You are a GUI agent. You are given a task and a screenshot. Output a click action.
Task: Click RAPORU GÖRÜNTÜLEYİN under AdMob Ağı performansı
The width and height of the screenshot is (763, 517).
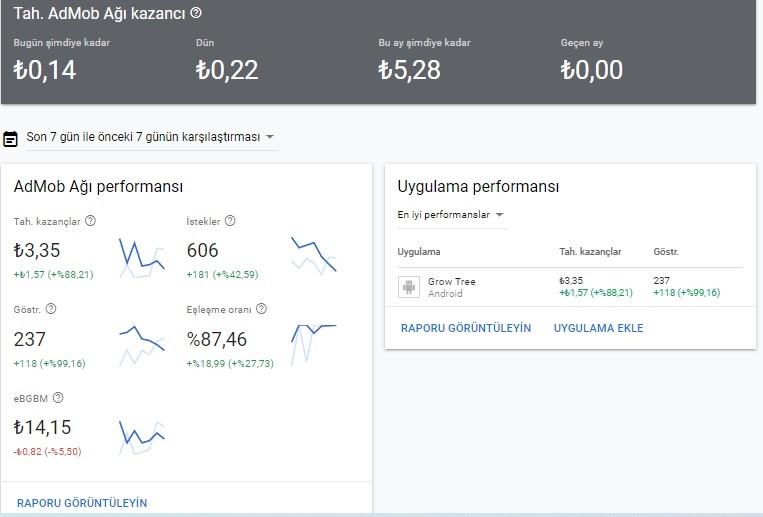click(x=82, y=503)
